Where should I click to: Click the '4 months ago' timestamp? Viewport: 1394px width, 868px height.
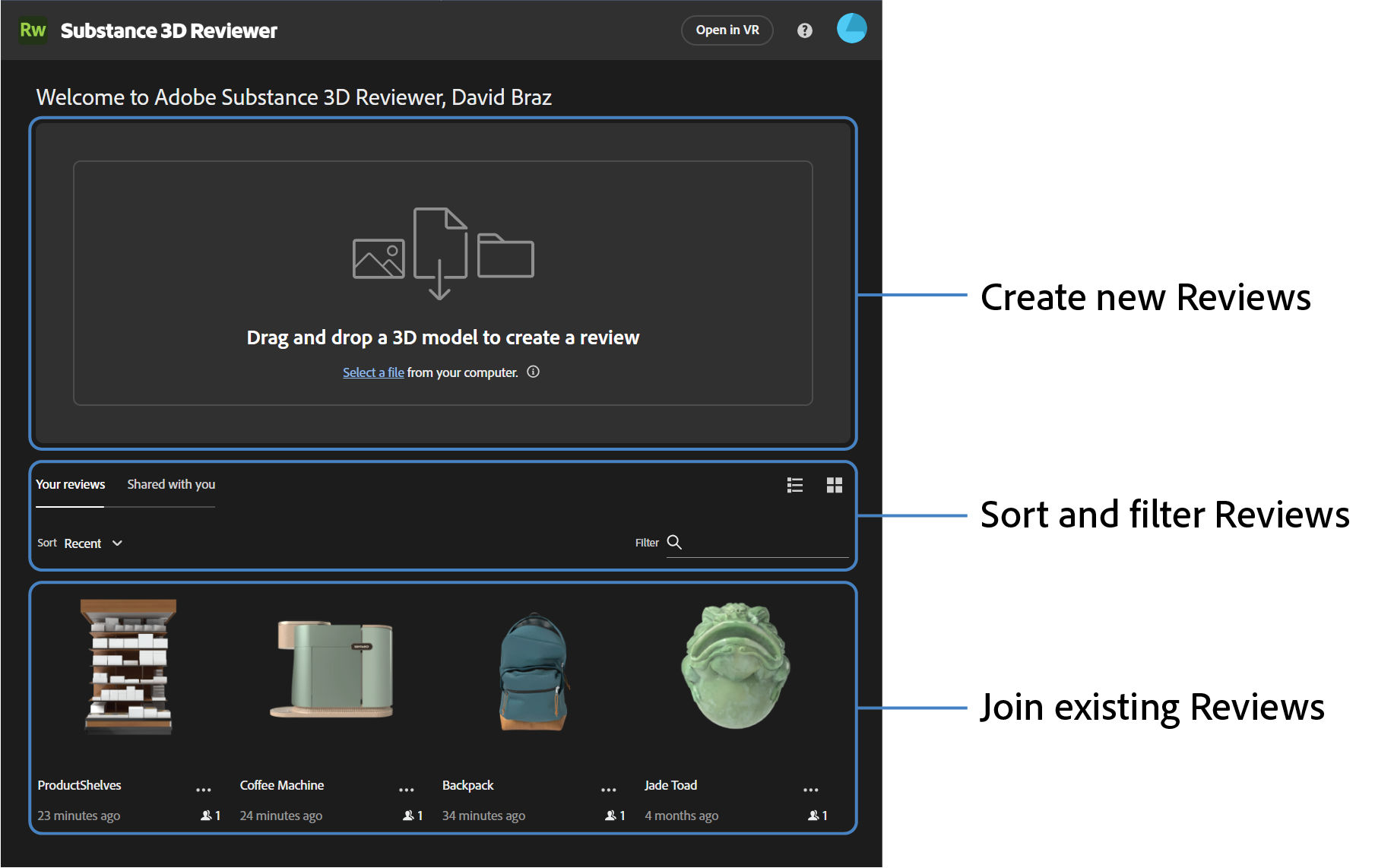click(x=681, y=816)
